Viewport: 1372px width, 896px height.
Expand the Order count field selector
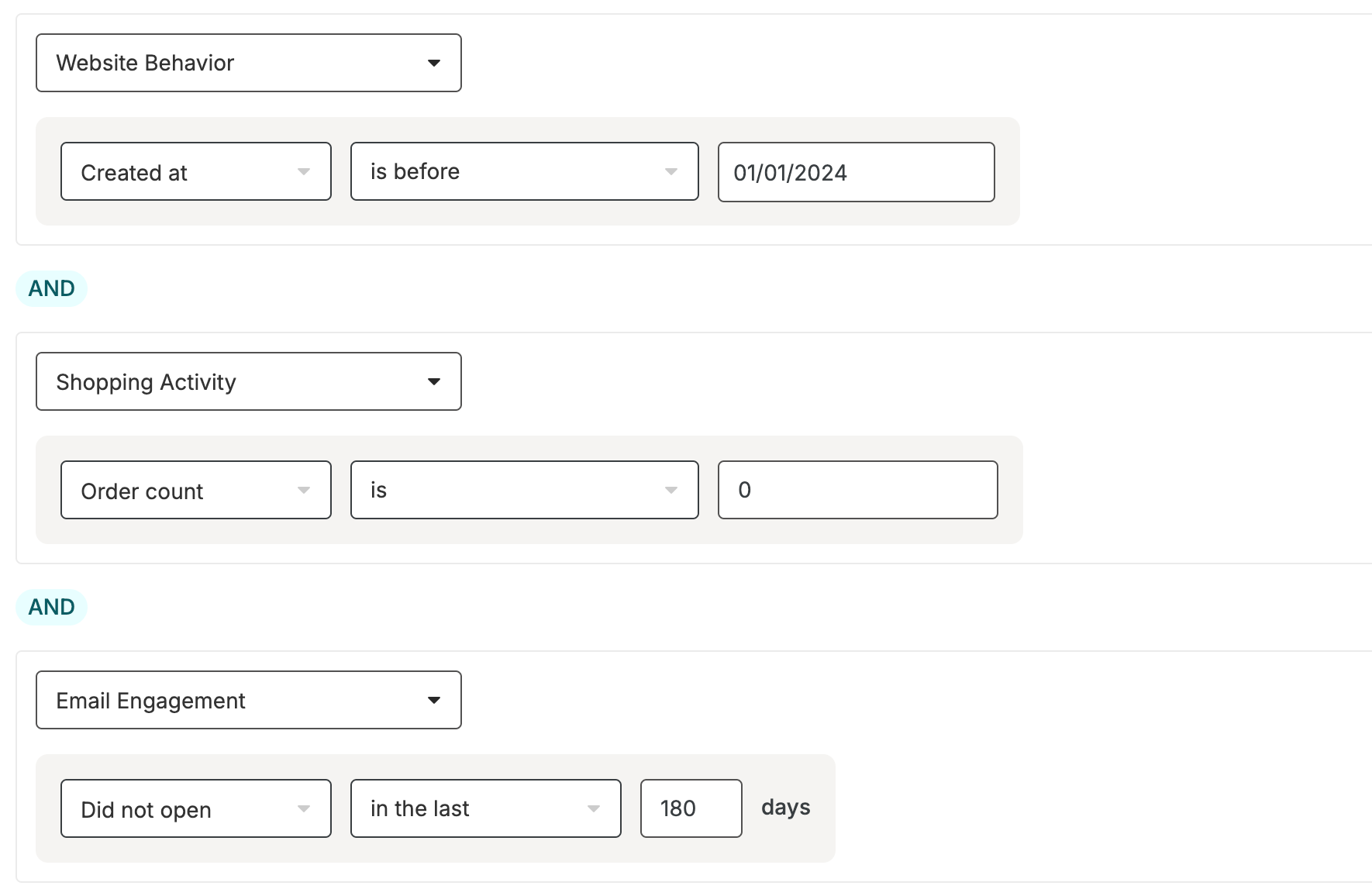coord(196,490)
